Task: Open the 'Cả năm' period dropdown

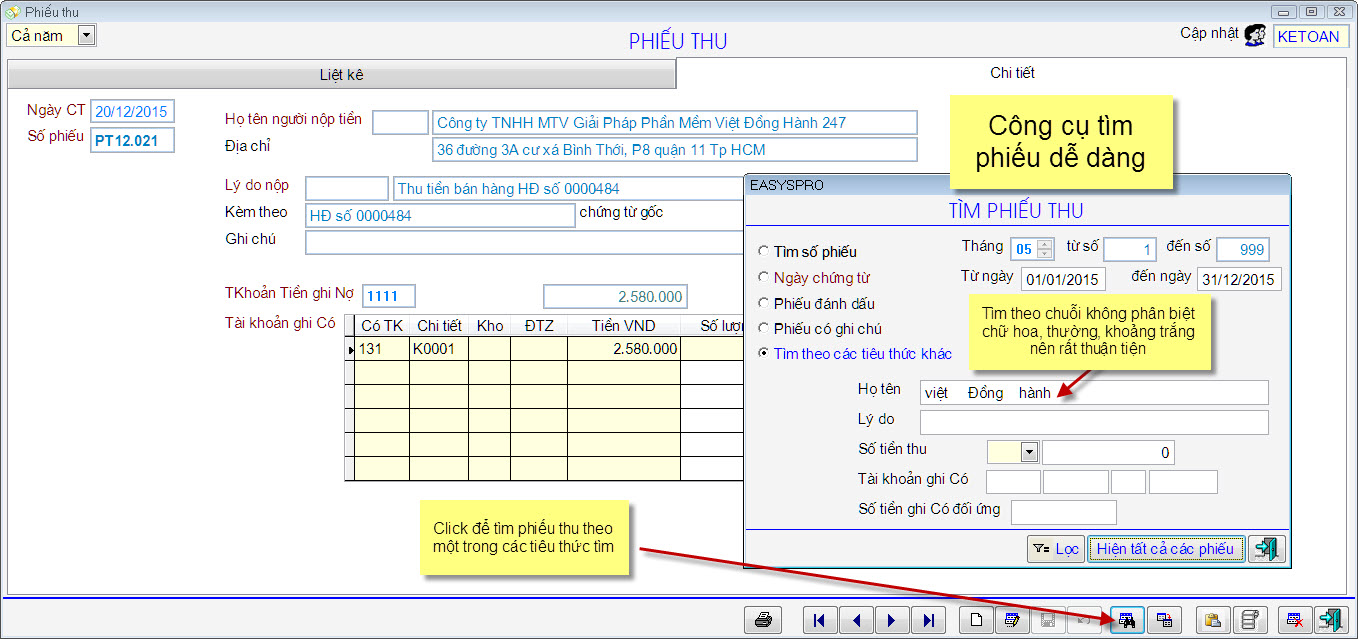Action: click(86, 36)
